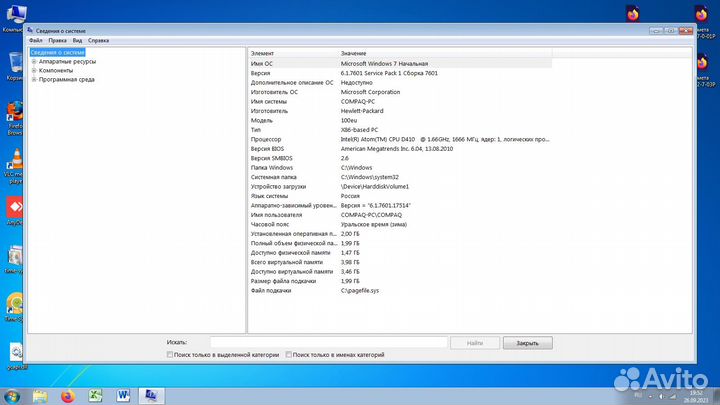This screenshot has width=720, height=405.
Task: Launch Firefox from the taskbar
Action: (x=68, y=395)
